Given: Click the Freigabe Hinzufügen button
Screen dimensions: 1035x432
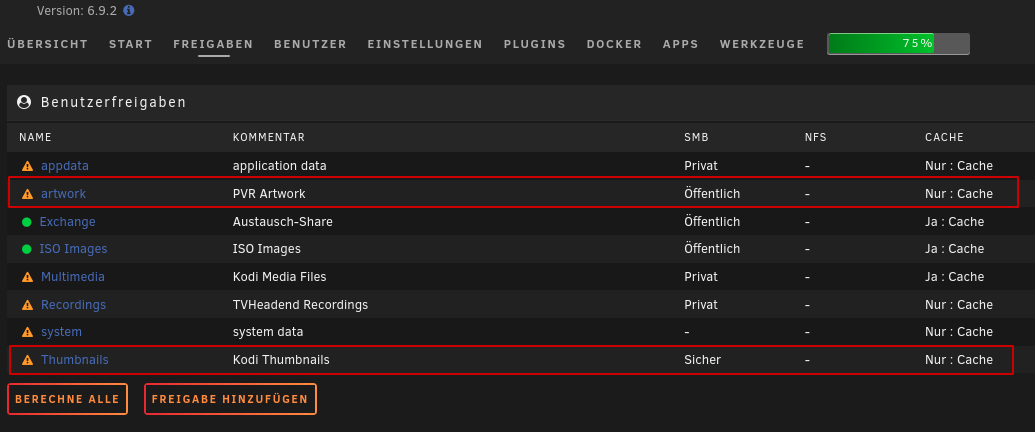Looking at the screenshot, I should (230, 399).
